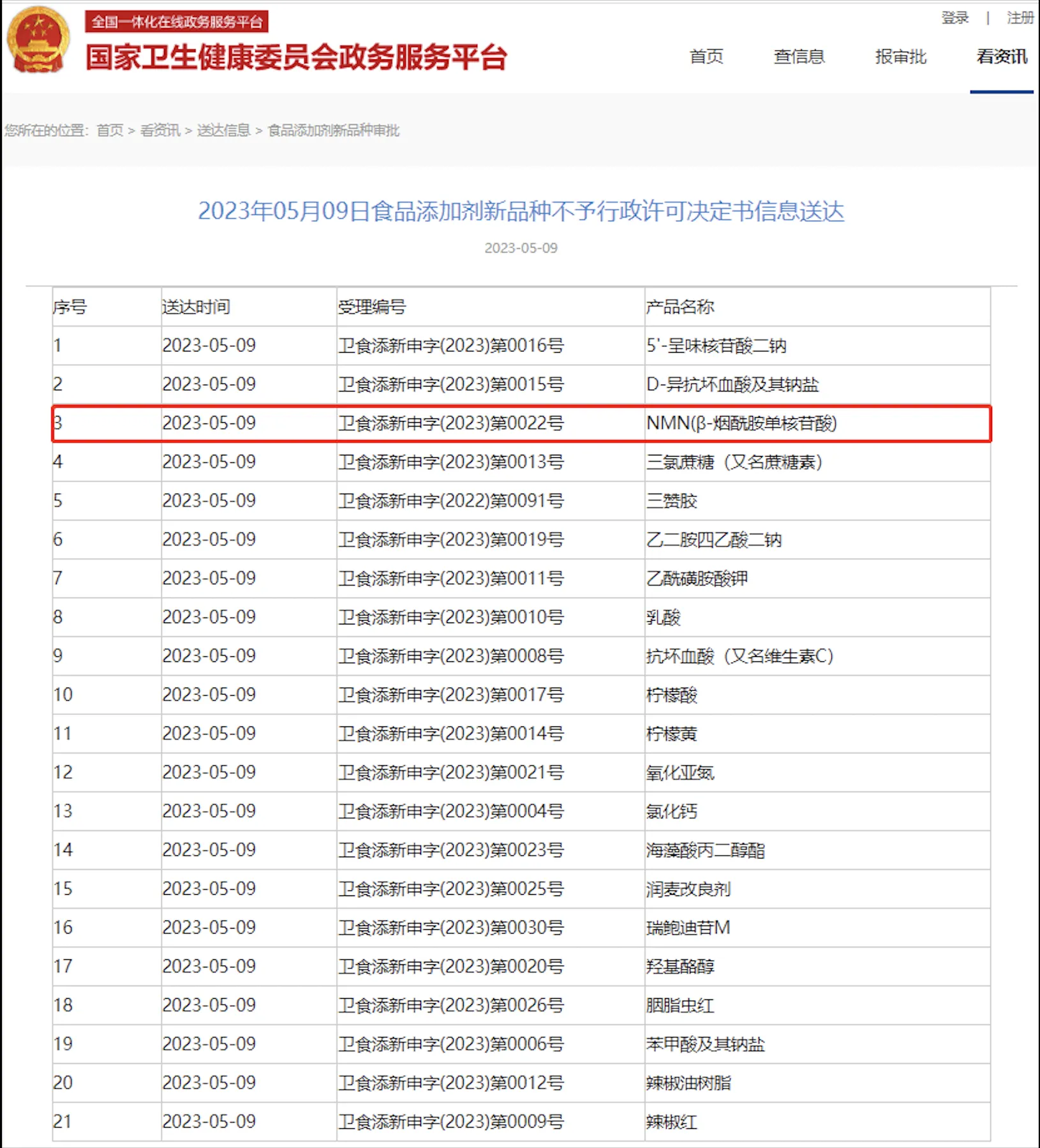This screenshot has width=1040, height=1148.
Task: Click the 瑞鲍迪苷M product name
Action: click(x=688, y=927)
